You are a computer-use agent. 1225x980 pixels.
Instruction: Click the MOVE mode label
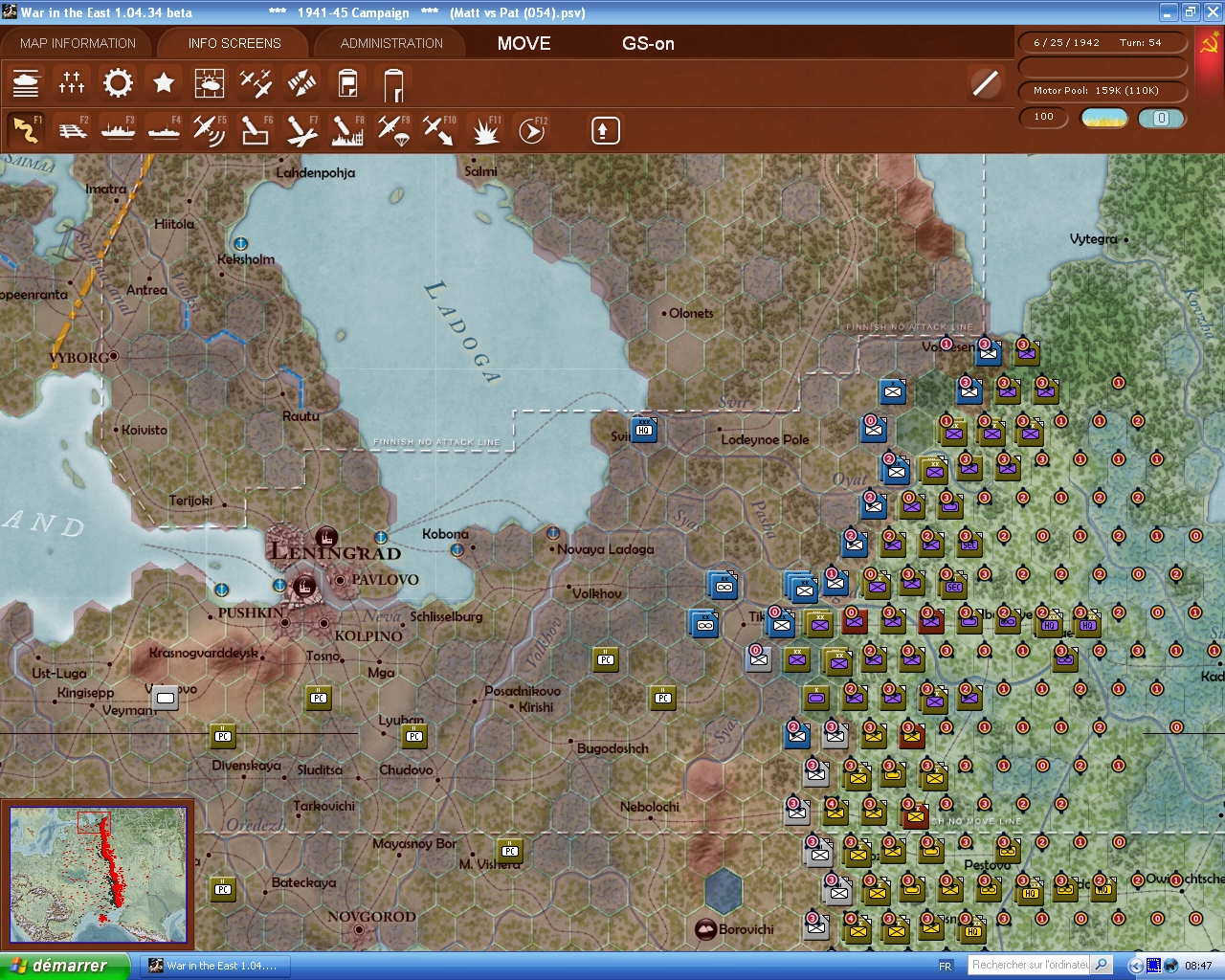[523, 43]
